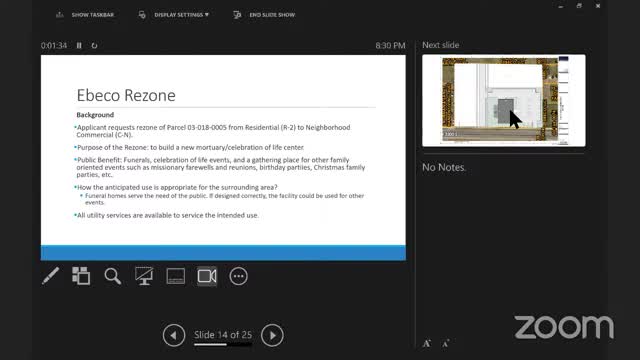Click Slide 14 of 25 indicator
Screen dimensions: 640x360
point(223,335)
